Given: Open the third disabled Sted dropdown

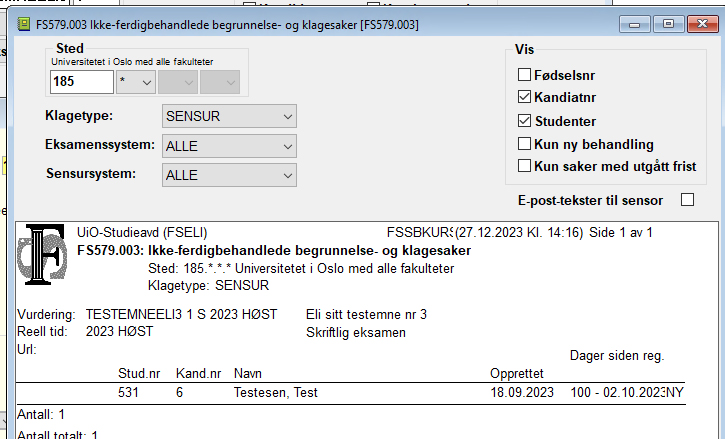Looking at the screenshot, I should tap(178, 82).
